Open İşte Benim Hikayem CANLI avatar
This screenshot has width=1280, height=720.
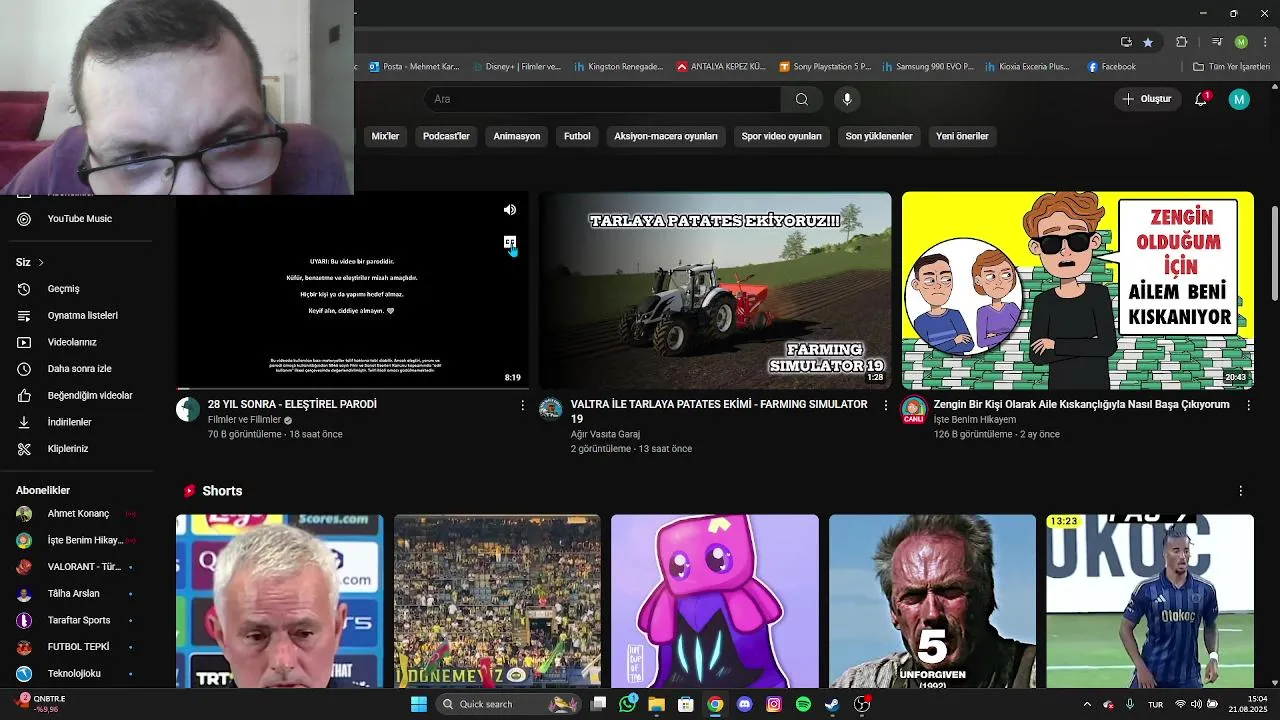pyautogui.click(x=914, y=409)
